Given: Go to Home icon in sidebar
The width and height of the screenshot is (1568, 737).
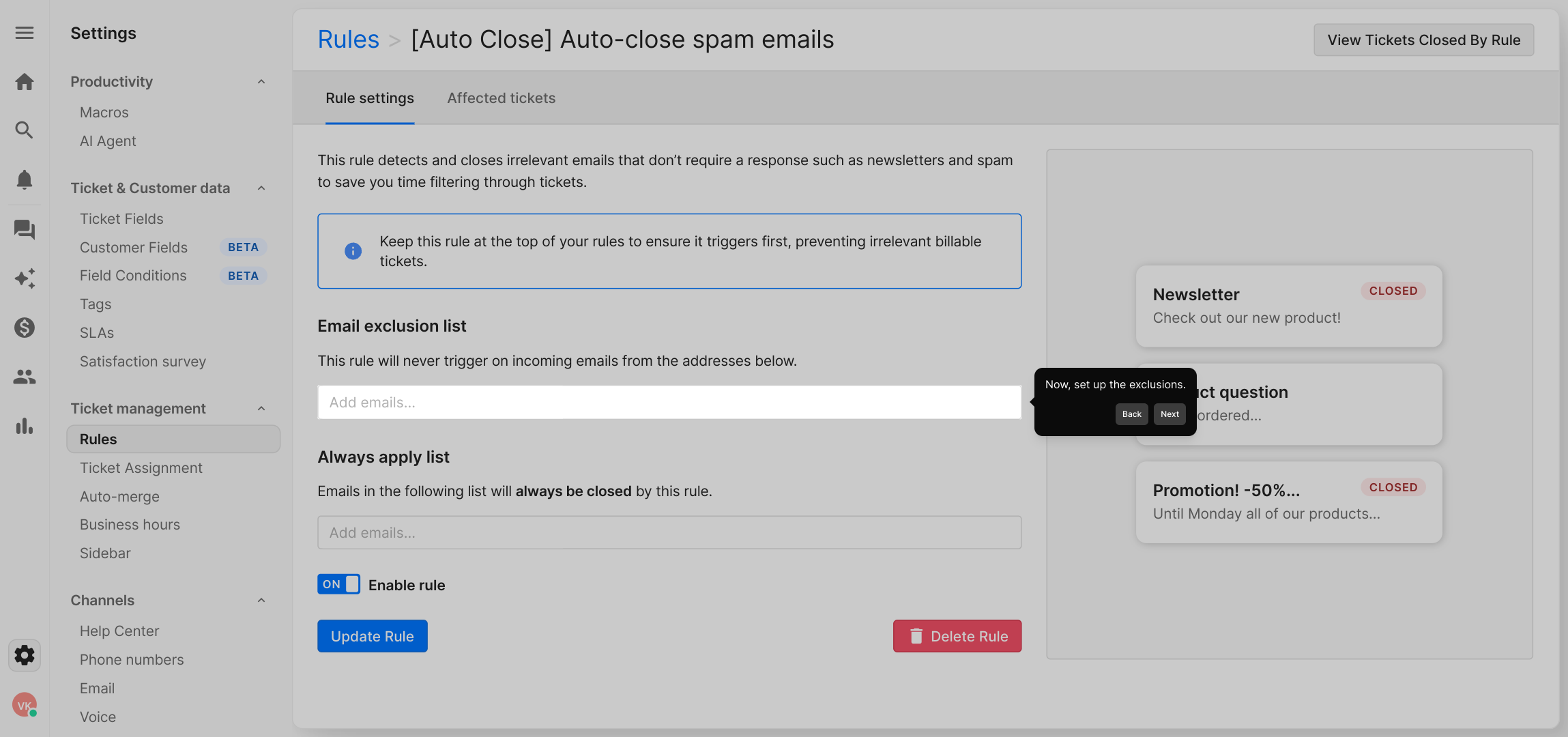Looking at the screenshot, I should tap(25, 82).
